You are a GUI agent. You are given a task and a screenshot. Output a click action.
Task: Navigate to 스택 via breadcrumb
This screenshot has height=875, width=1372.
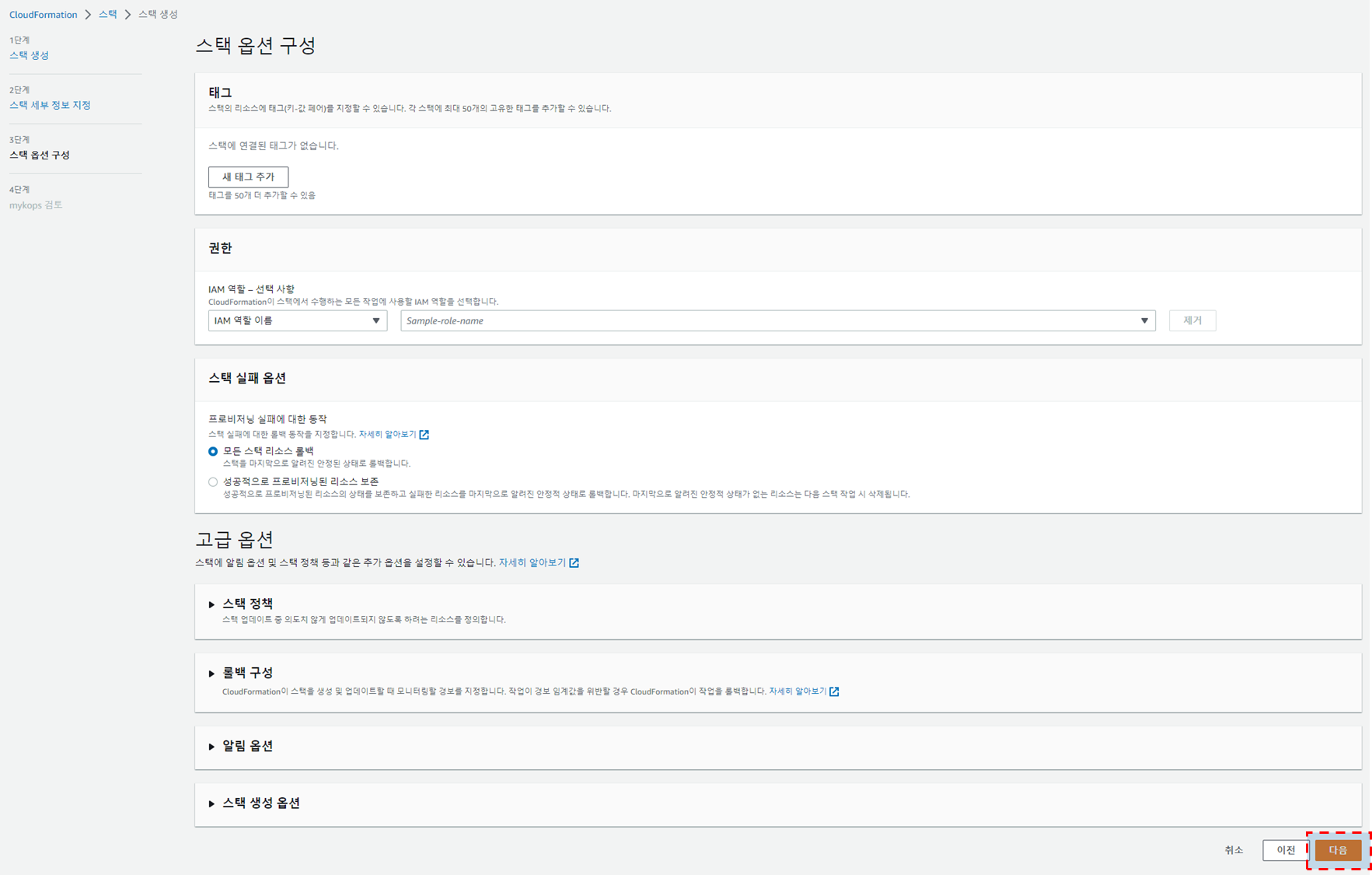pyautogui.click(x=107, y=14)
